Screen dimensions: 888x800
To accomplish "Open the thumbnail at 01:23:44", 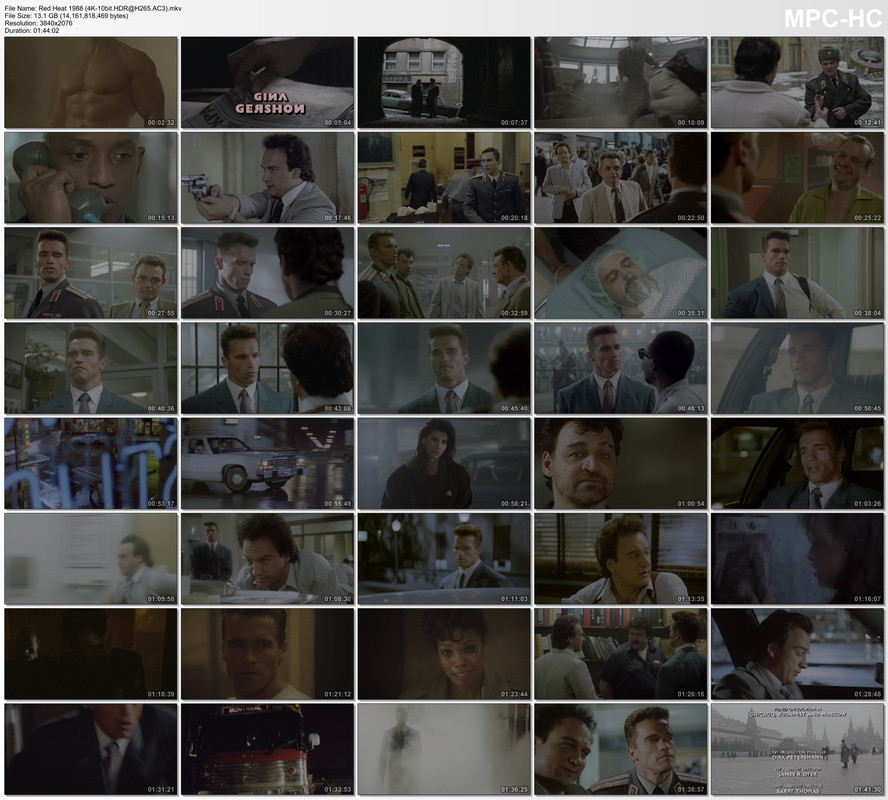I will (x=444, y=653).
